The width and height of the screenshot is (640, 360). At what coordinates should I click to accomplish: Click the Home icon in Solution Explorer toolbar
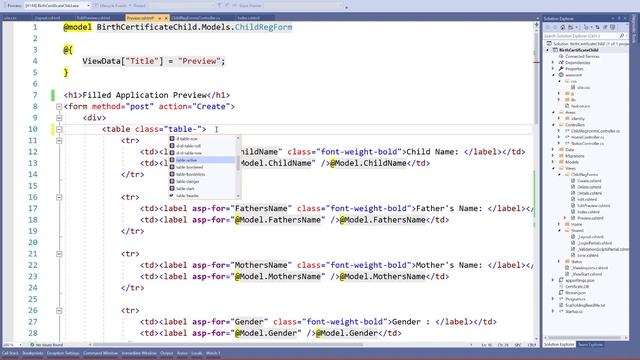(562, 27)
